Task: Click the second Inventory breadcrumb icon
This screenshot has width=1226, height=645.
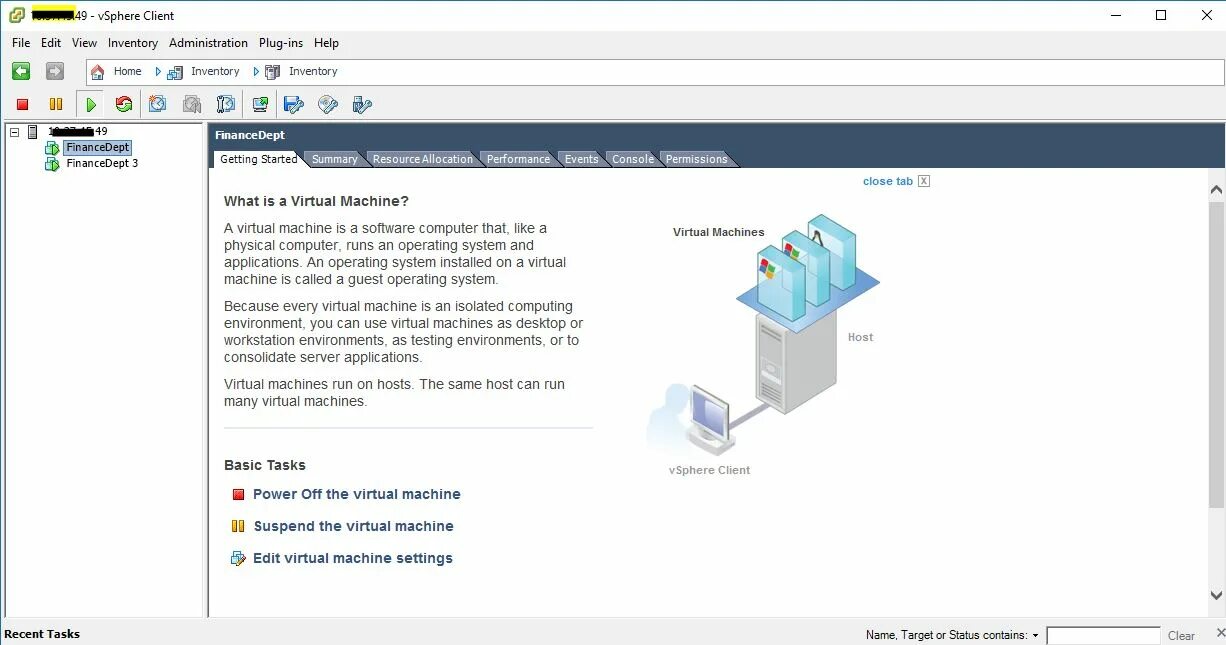Action: click(x=272, y=72)
